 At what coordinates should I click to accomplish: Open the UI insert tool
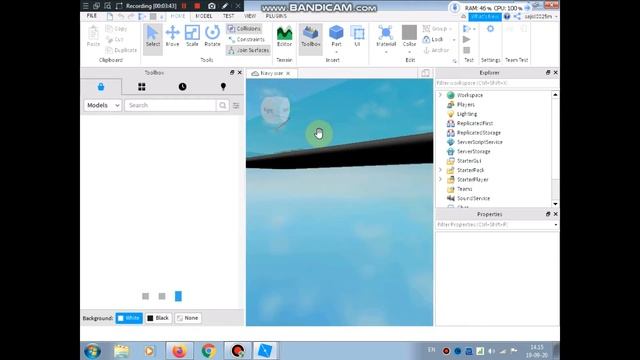[358, 36]
